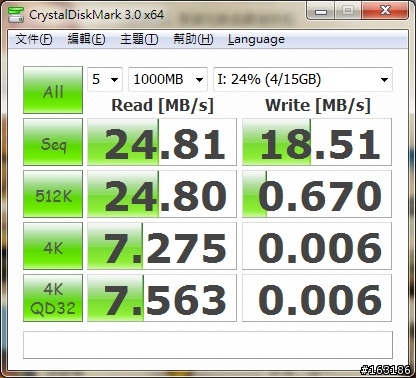This screenshot has width=417, height=378.
Task: Select the 4K QD32 write result 0.006
Action: click(x=317, y=298)
